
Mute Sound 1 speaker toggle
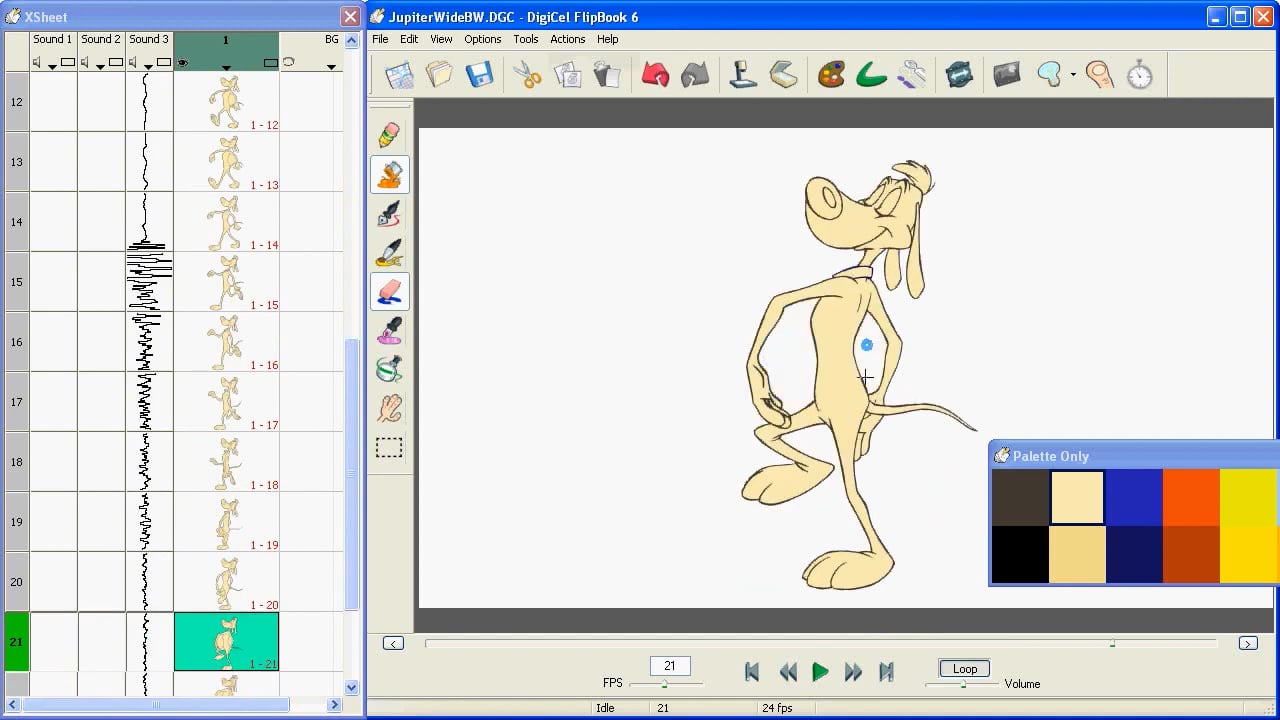pos(37,63)
